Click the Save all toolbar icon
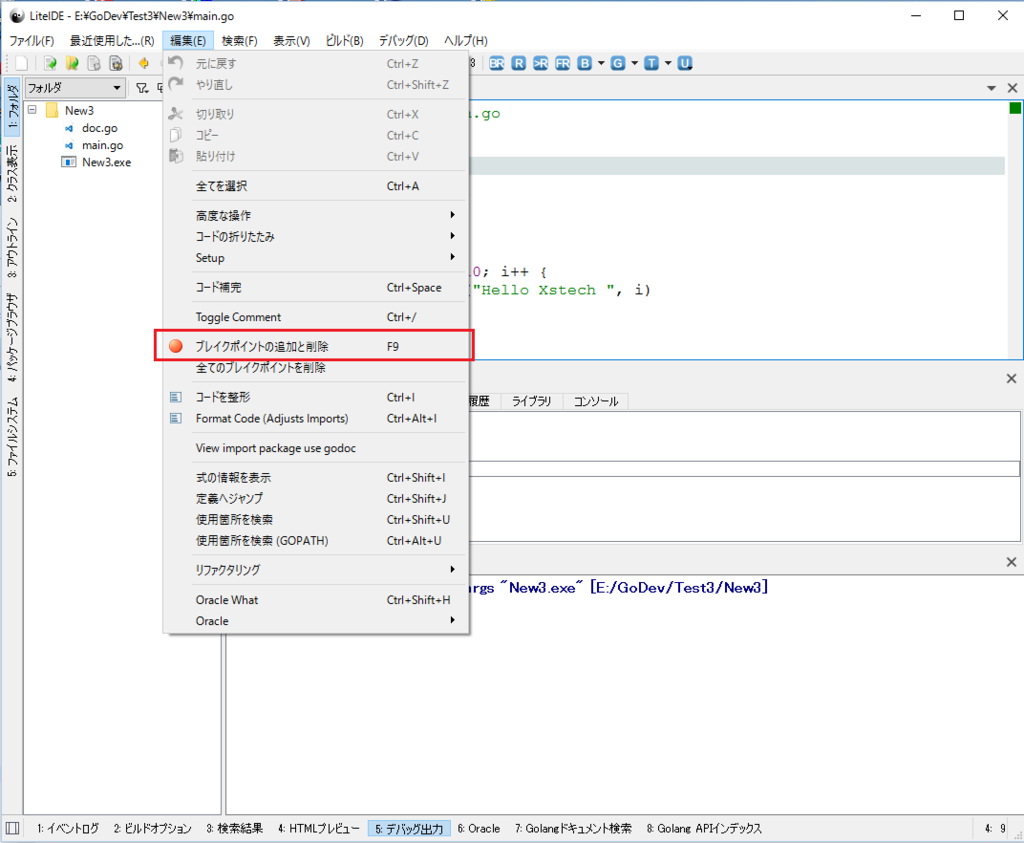Image resolution: width=1024 pixels, height=843 pixels. (x=116, y=63)
